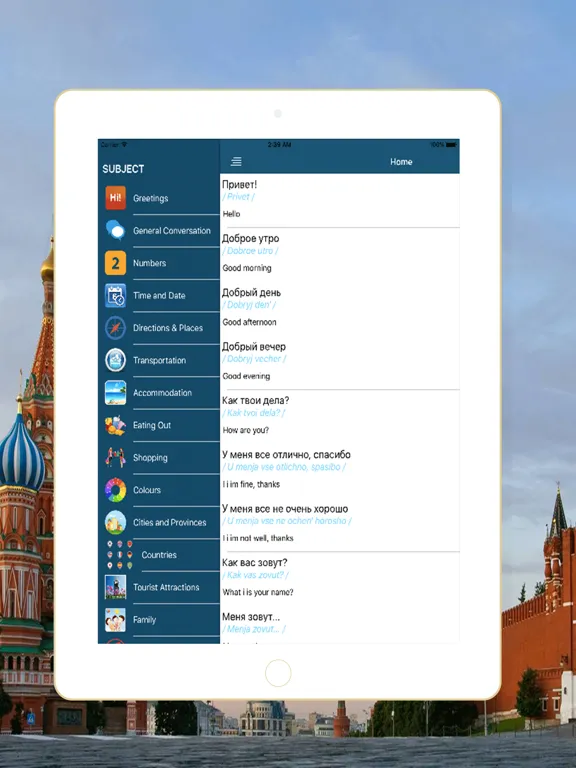The image size is (576, 768).
Task: Open the Tourist Attractions subject
Action: tap(159, 587)
